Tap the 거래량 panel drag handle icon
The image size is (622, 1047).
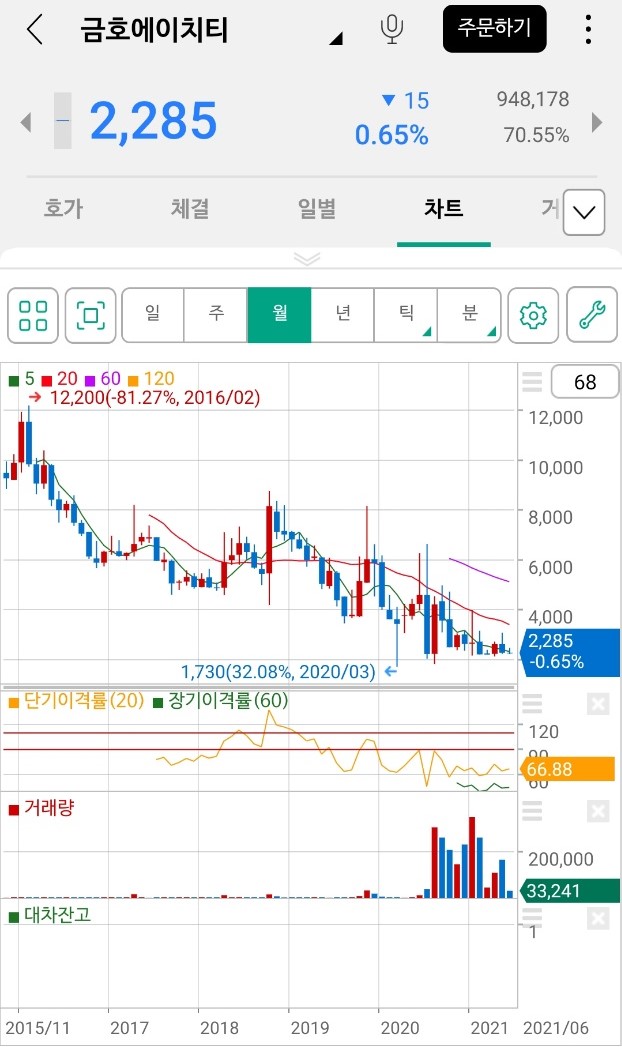[x=532, y=811]
